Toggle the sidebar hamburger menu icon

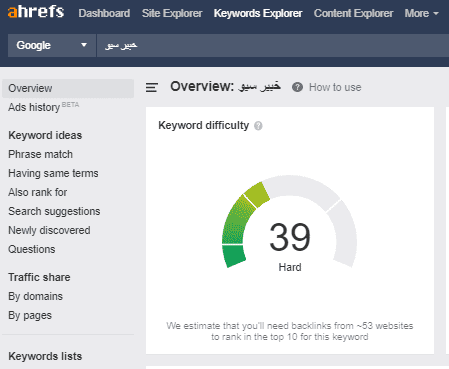pos(152,87)
